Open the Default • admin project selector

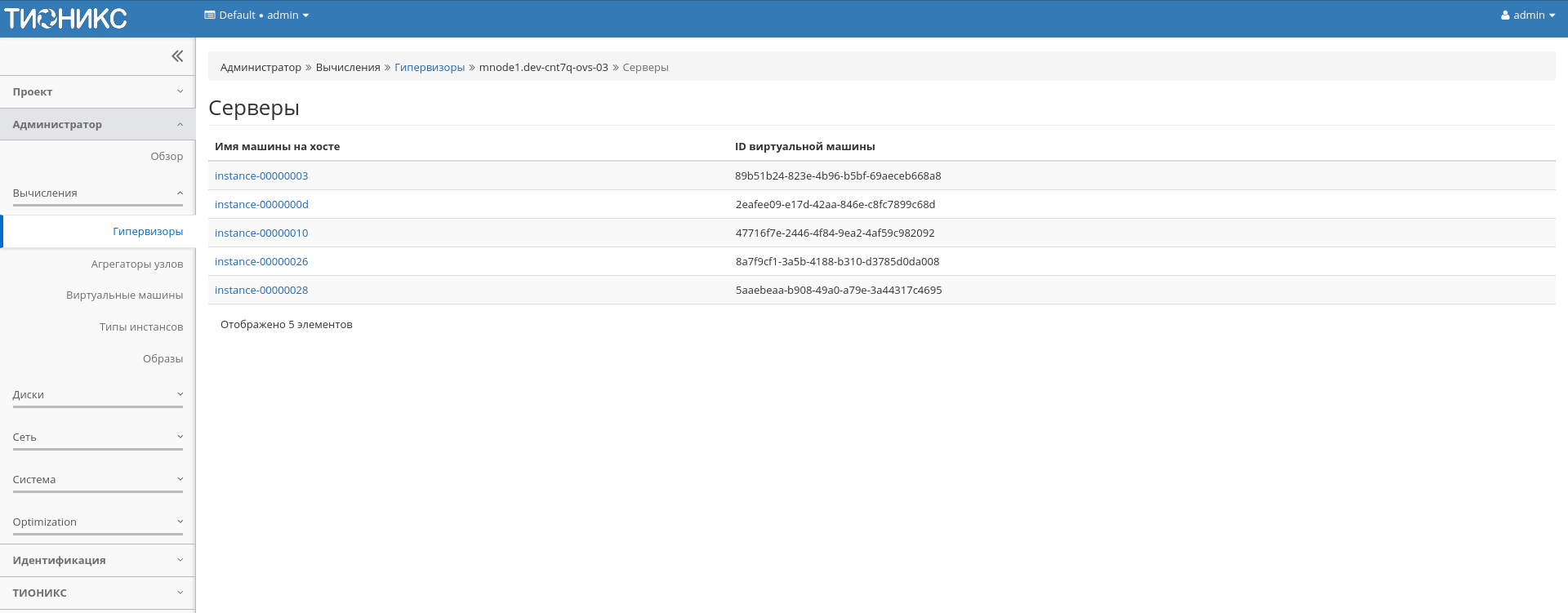click(x=256, y=16)
